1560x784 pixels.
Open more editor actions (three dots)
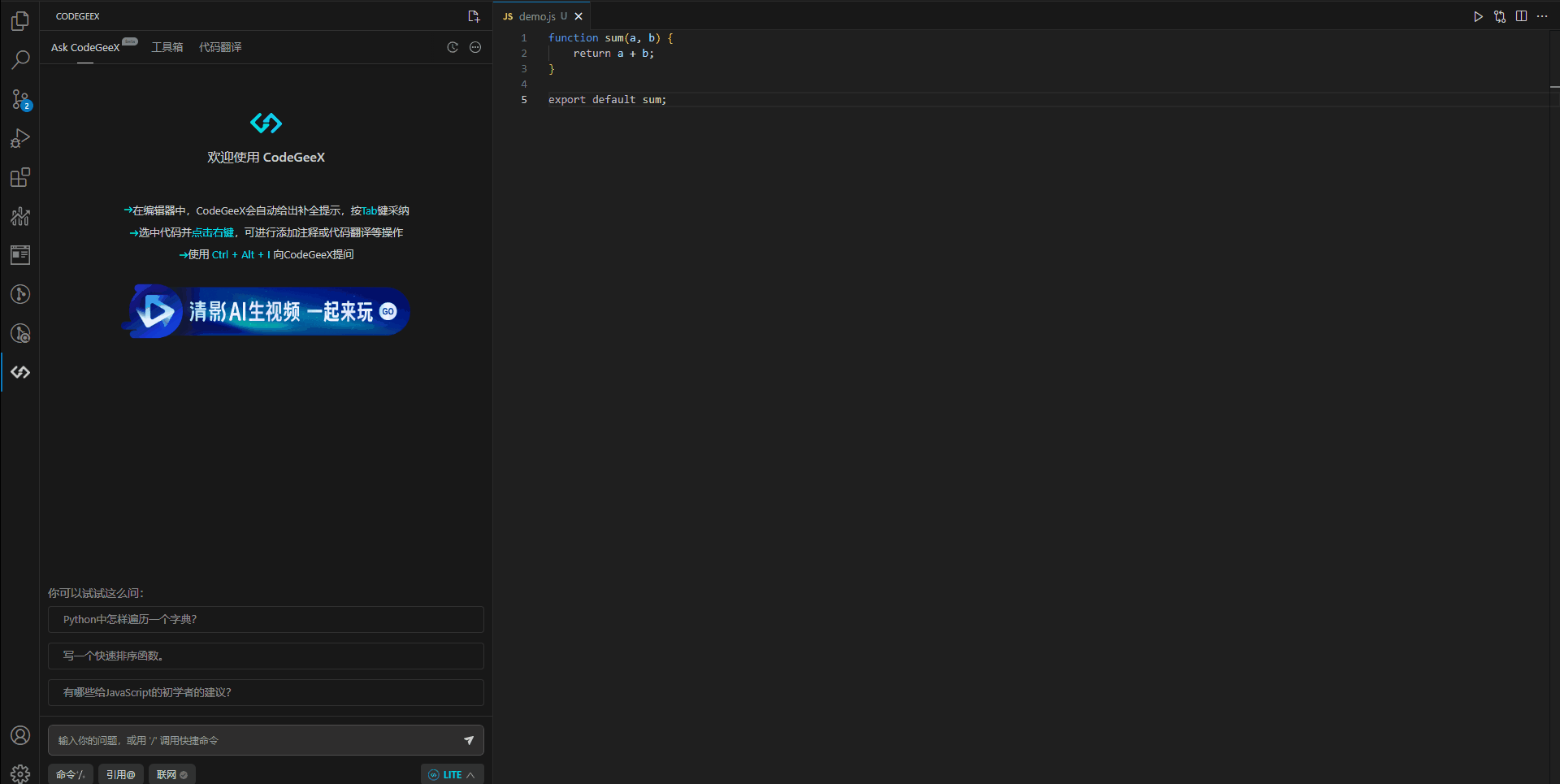(1542, 16)
